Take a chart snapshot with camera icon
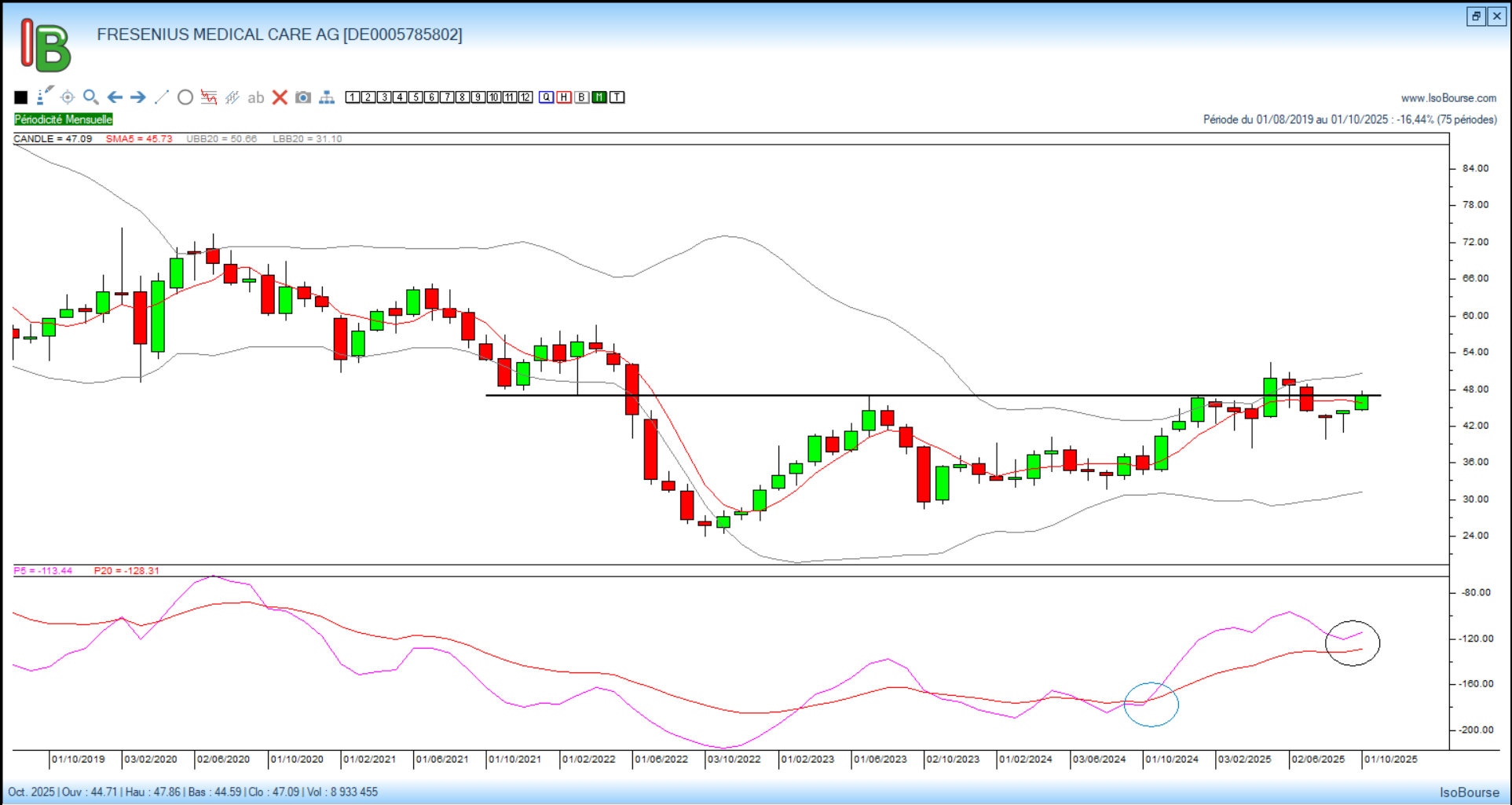The image size is (1512, 805). pyautogui.click(x=303, y=97)
